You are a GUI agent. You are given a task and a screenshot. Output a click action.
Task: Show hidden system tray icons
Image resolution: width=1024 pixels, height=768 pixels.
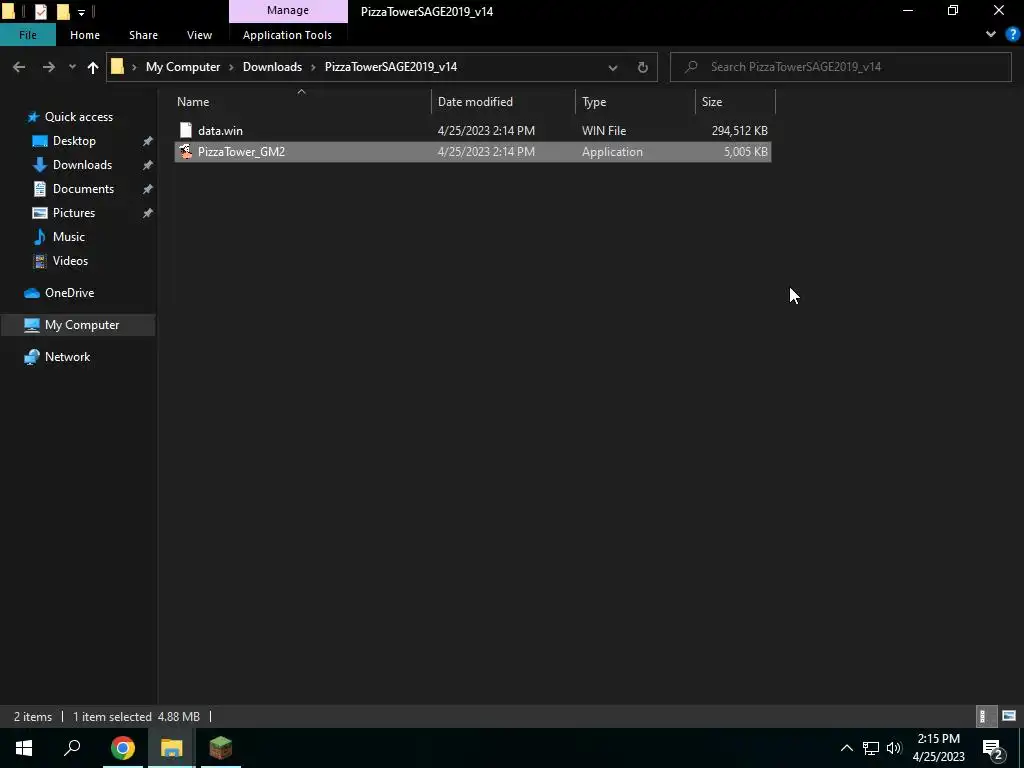846,748
